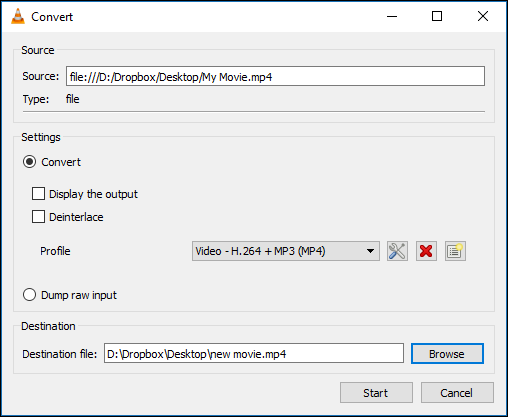This screenshot has width=508, height=417.
Task: Click the Profile label text
Action: [x=55, y=251]
